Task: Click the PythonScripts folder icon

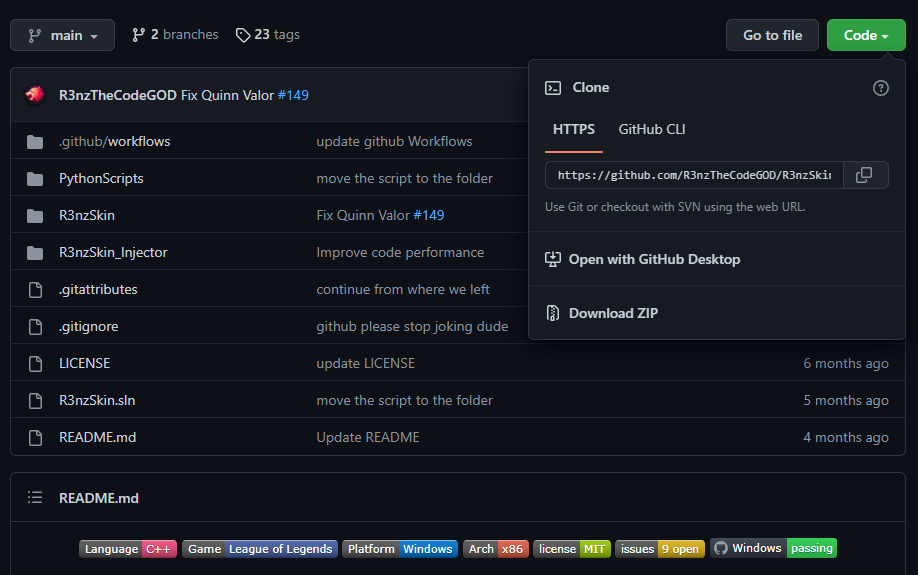Action: click(x=35, y=179)
